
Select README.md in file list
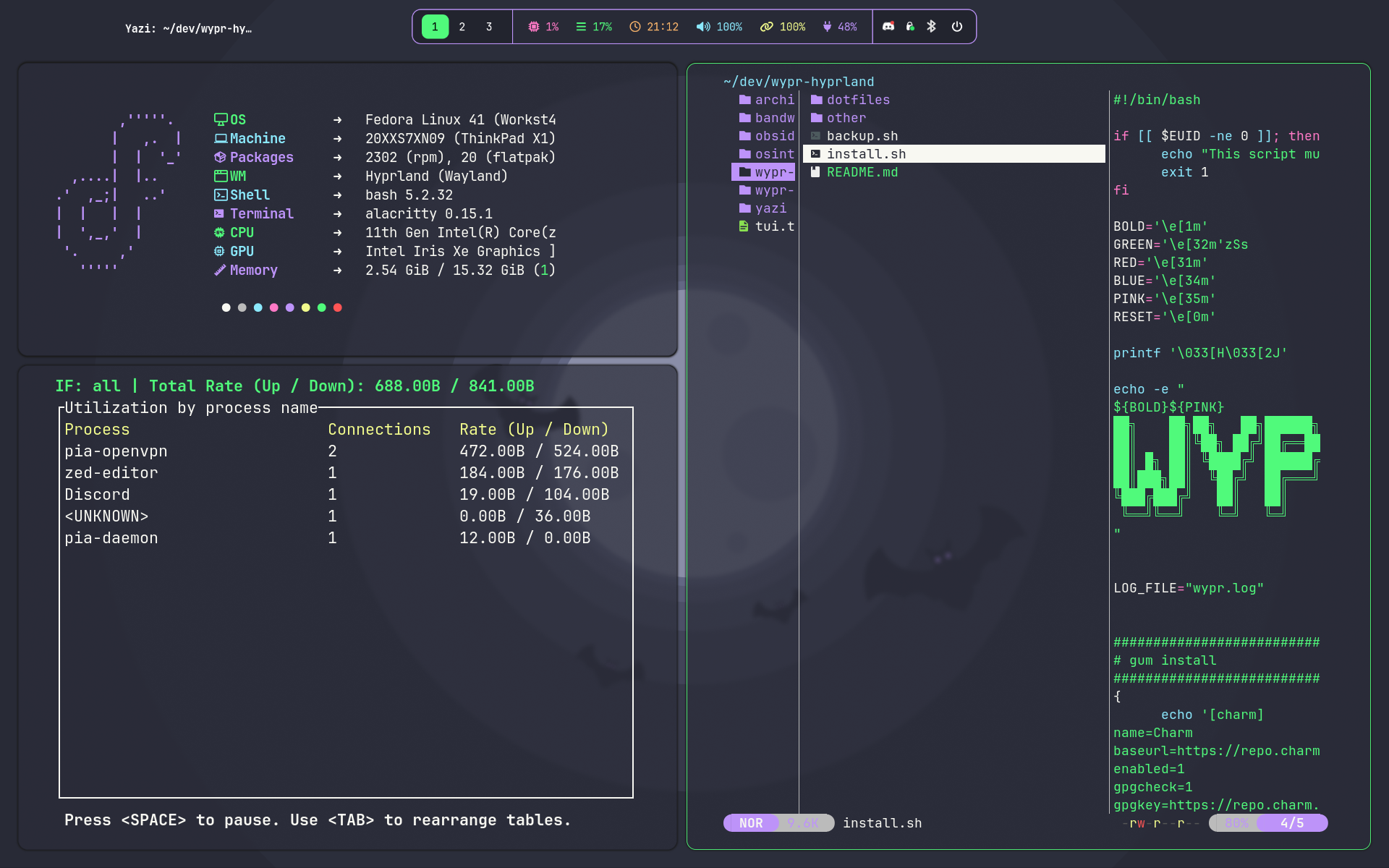(862, 172)
